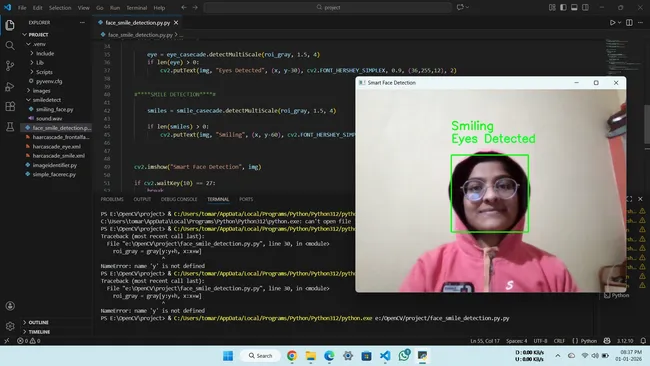
Task: Split the editor to the right
Action: [629, 22]
